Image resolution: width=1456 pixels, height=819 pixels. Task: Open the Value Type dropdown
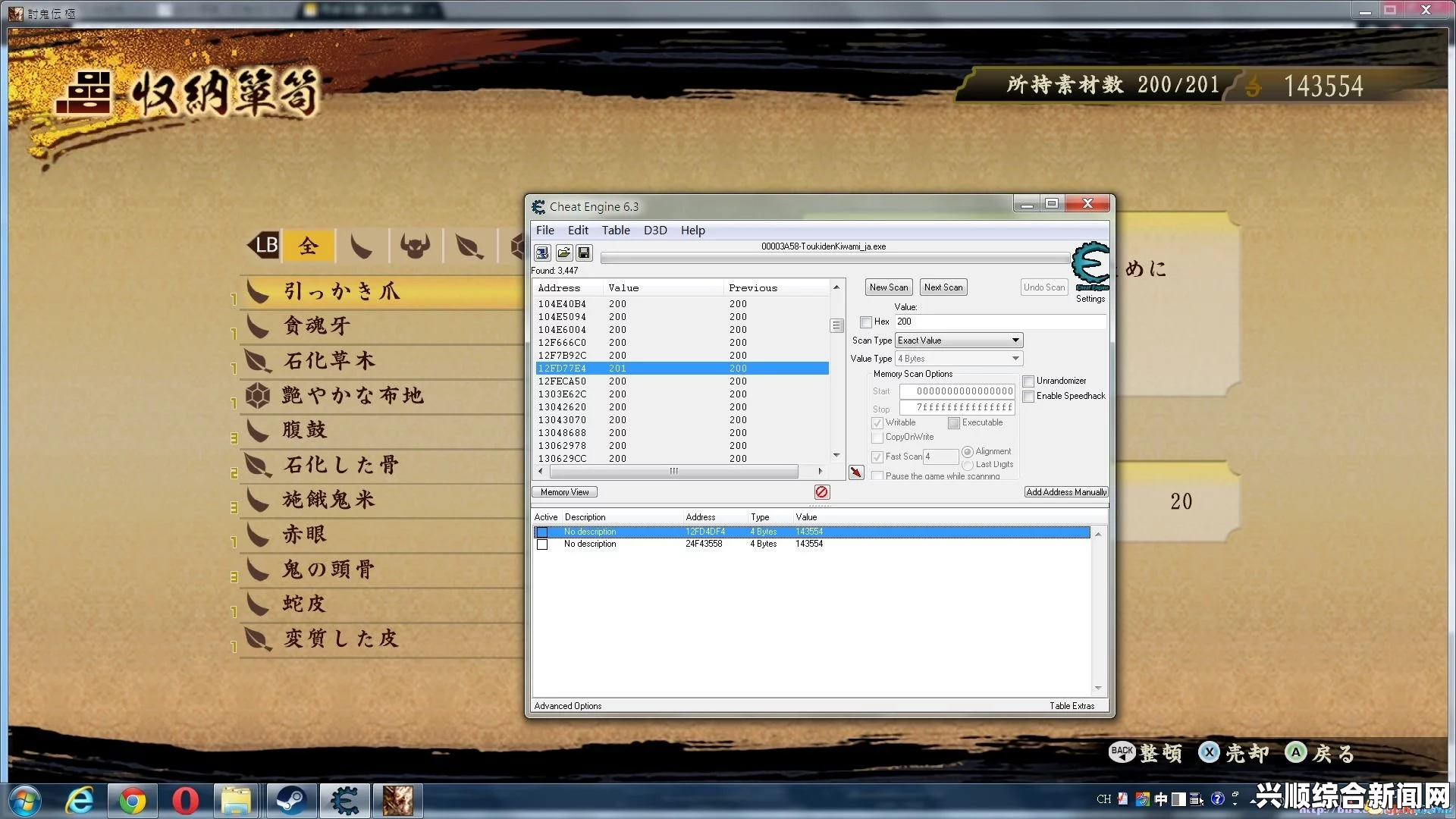(959, 359)
